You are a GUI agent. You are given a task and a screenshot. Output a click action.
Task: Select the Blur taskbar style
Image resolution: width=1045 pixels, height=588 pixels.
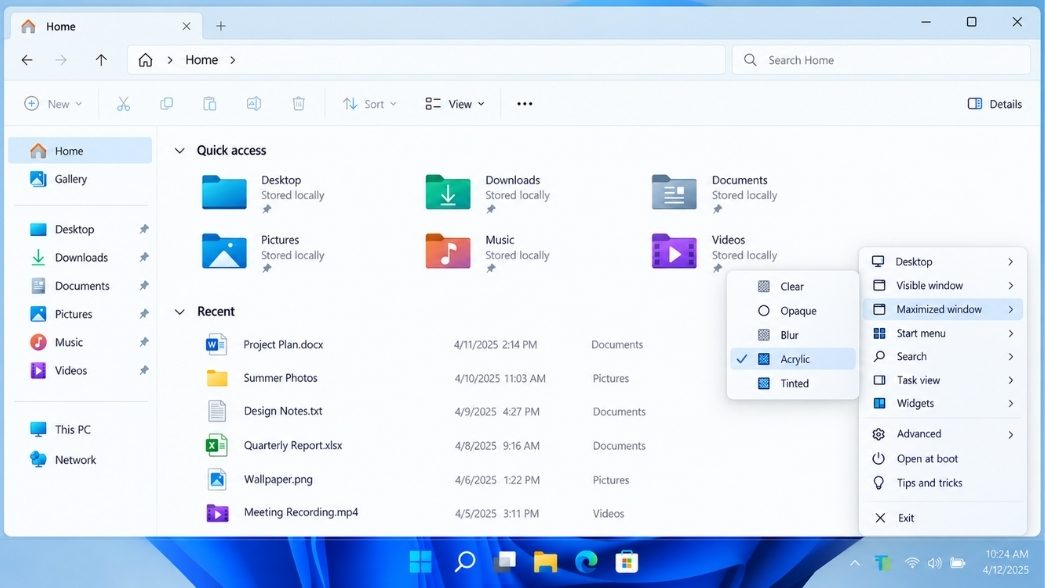point(792,335)
